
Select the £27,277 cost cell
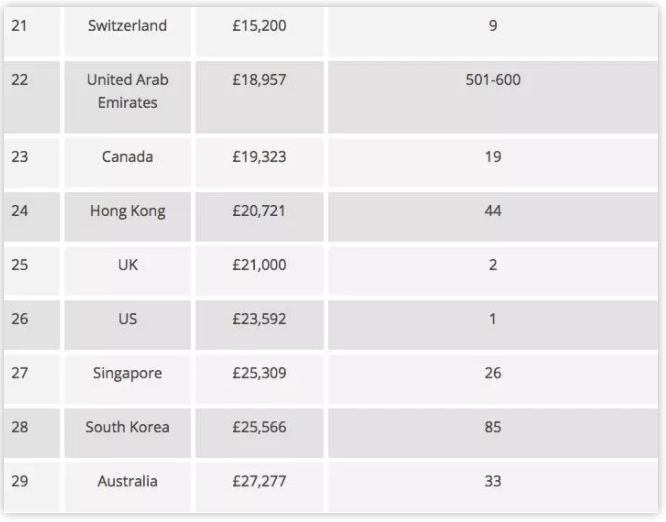click(x=259, y=487)
